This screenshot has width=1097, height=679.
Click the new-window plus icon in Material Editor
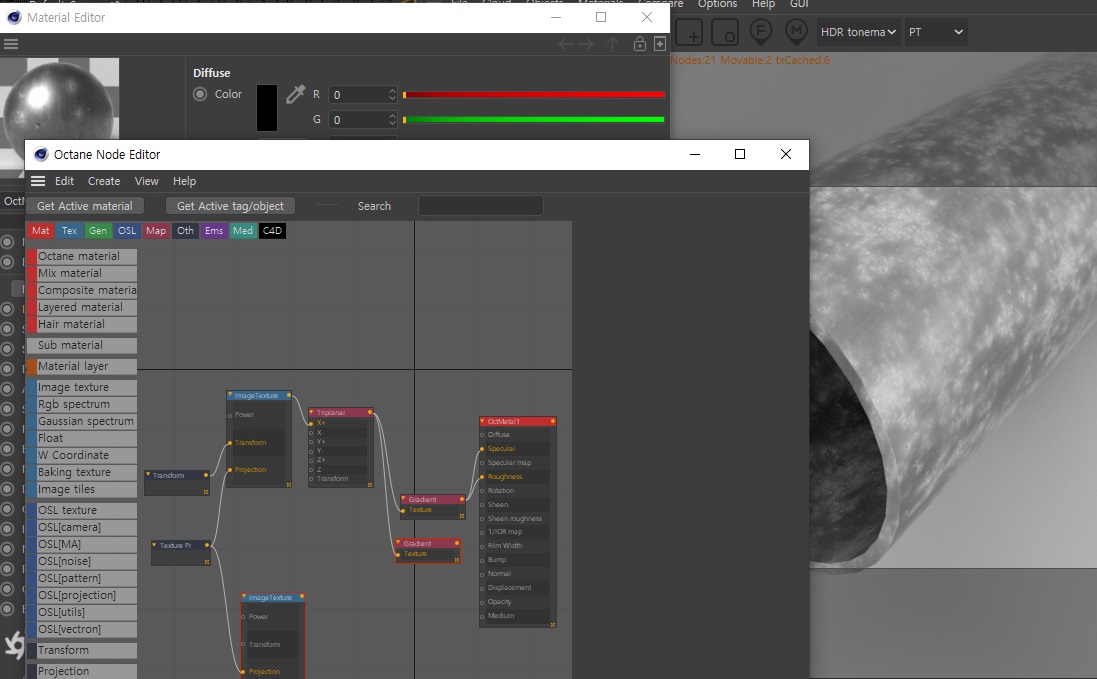click(660, 44)
